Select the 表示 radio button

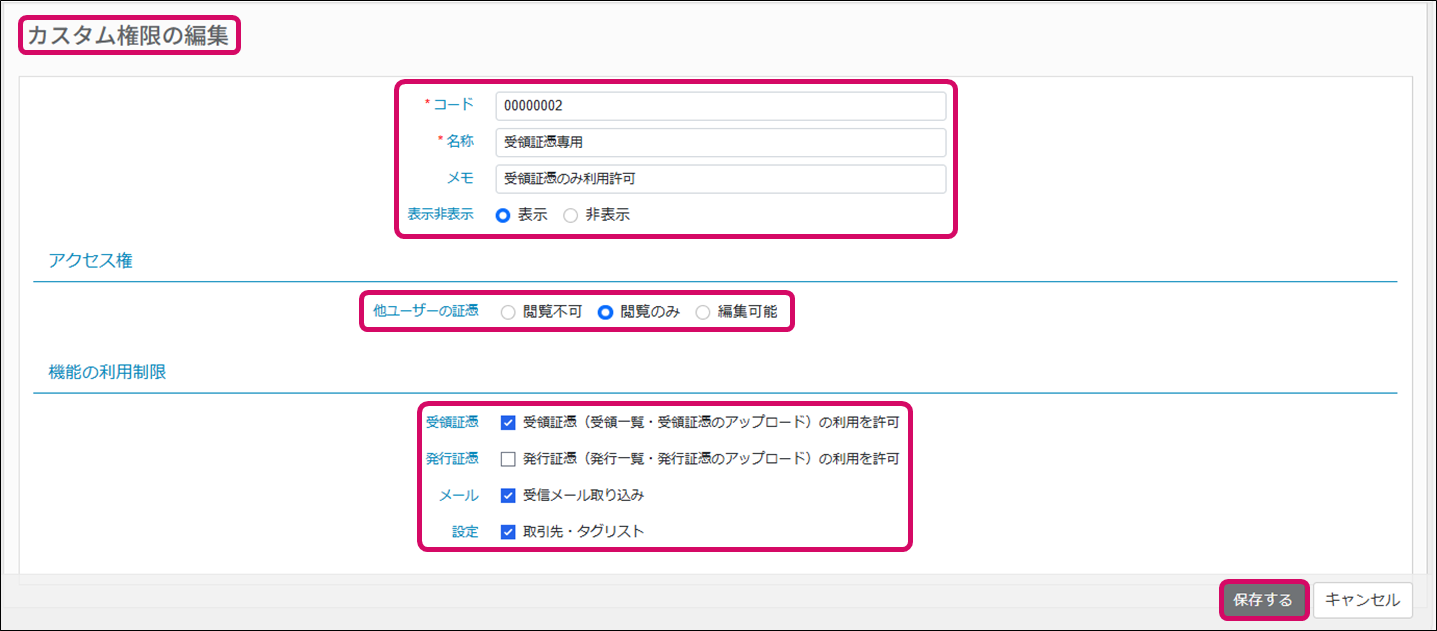(x=504, y=215)
